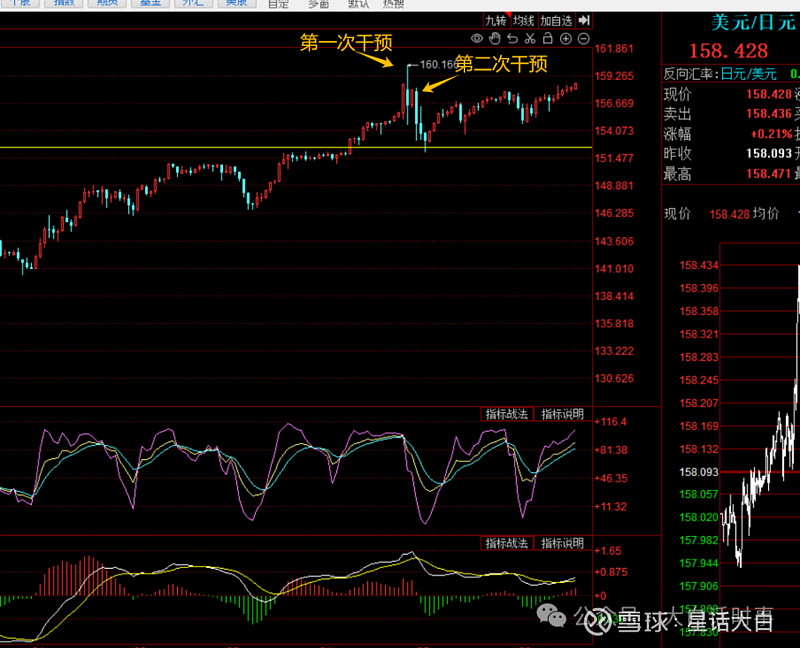Viewport: 800px width, 648px height.
Task: Click the scissors cut icon
Action: [x=530, y=39]
